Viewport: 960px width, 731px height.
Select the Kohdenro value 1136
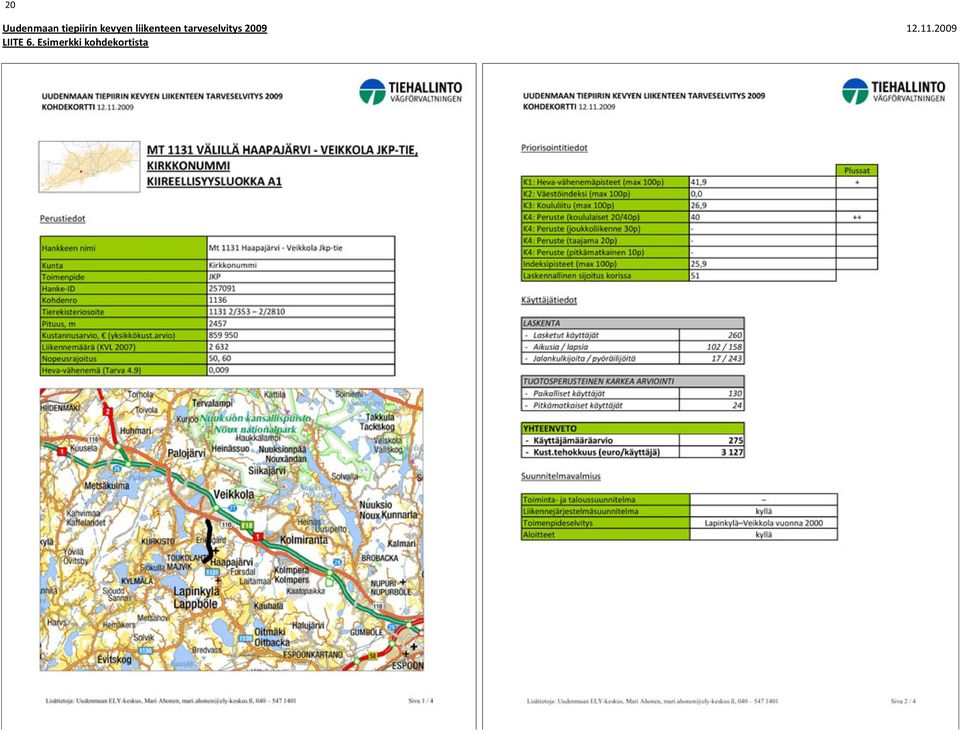click(218, 300)
